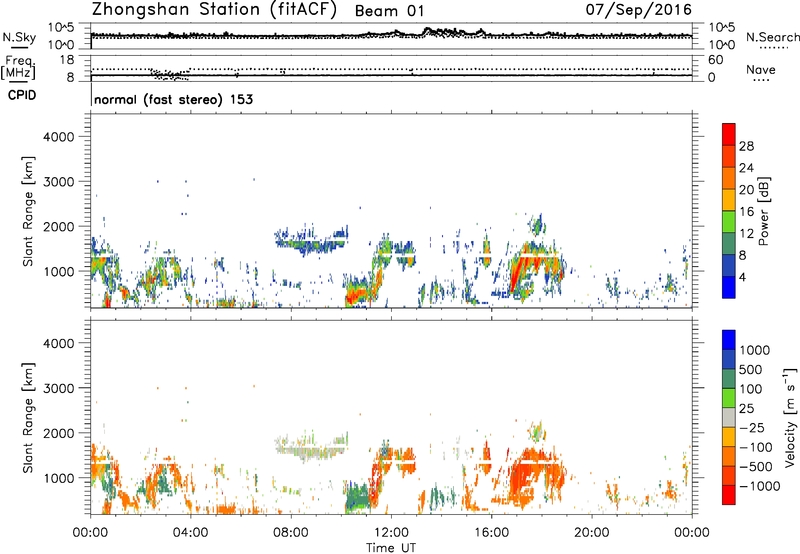The image size is (800, 554).
Task: Click '-25' on the Velocity colorbar
Action: click(x=752, y=428)
